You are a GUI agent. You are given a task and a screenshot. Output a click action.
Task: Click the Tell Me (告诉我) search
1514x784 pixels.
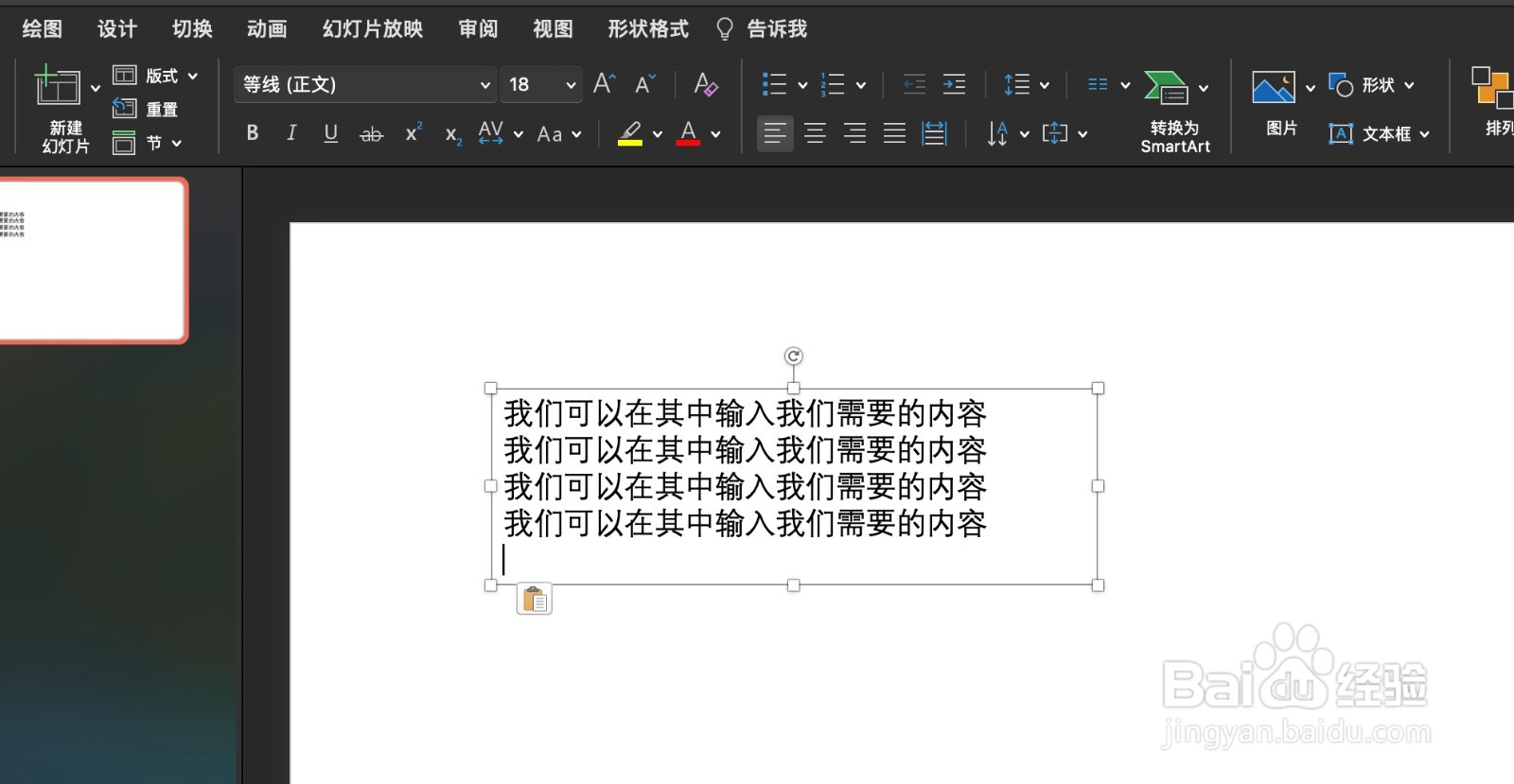[762, 29]
